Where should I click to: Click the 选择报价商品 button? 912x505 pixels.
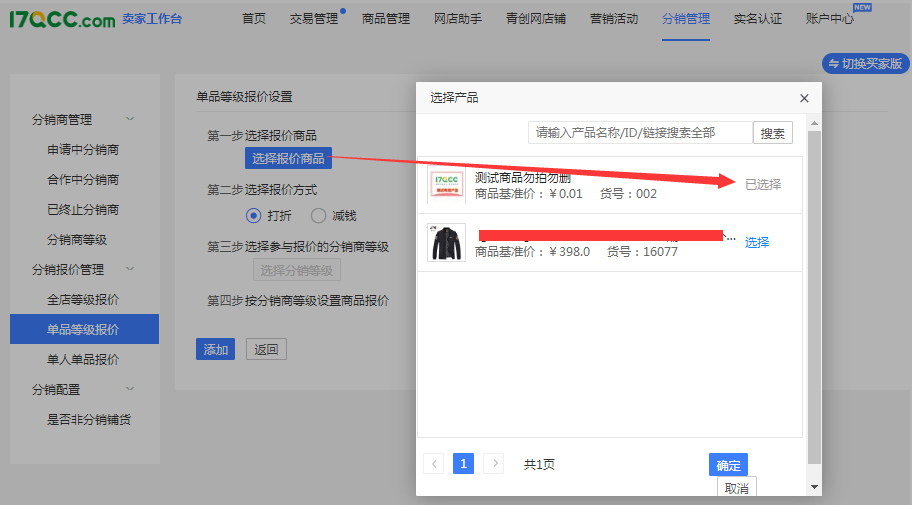[288, 158]
